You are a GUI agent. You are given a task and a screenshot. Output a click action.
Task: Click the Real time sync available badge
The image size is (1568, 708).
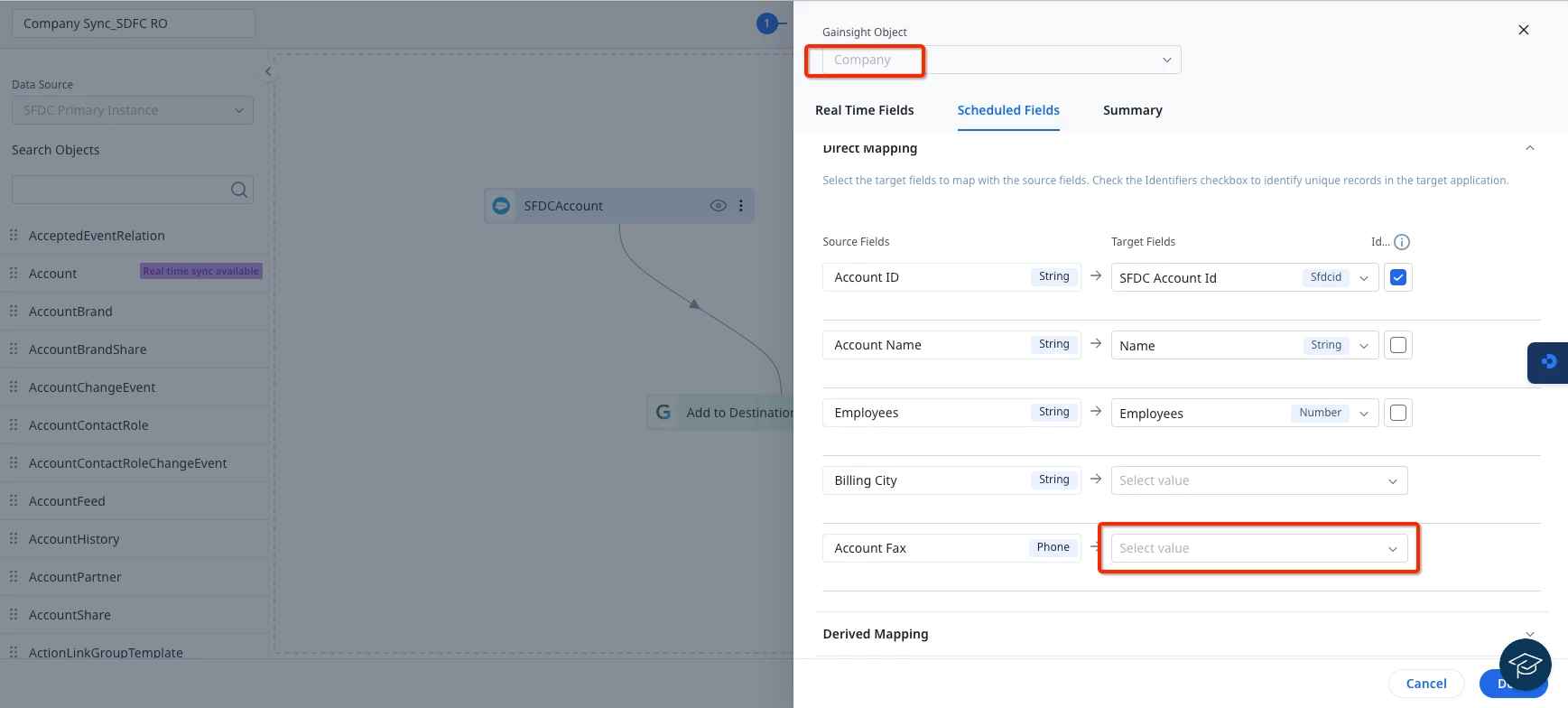pyautogui.click(x=201, y=271)
